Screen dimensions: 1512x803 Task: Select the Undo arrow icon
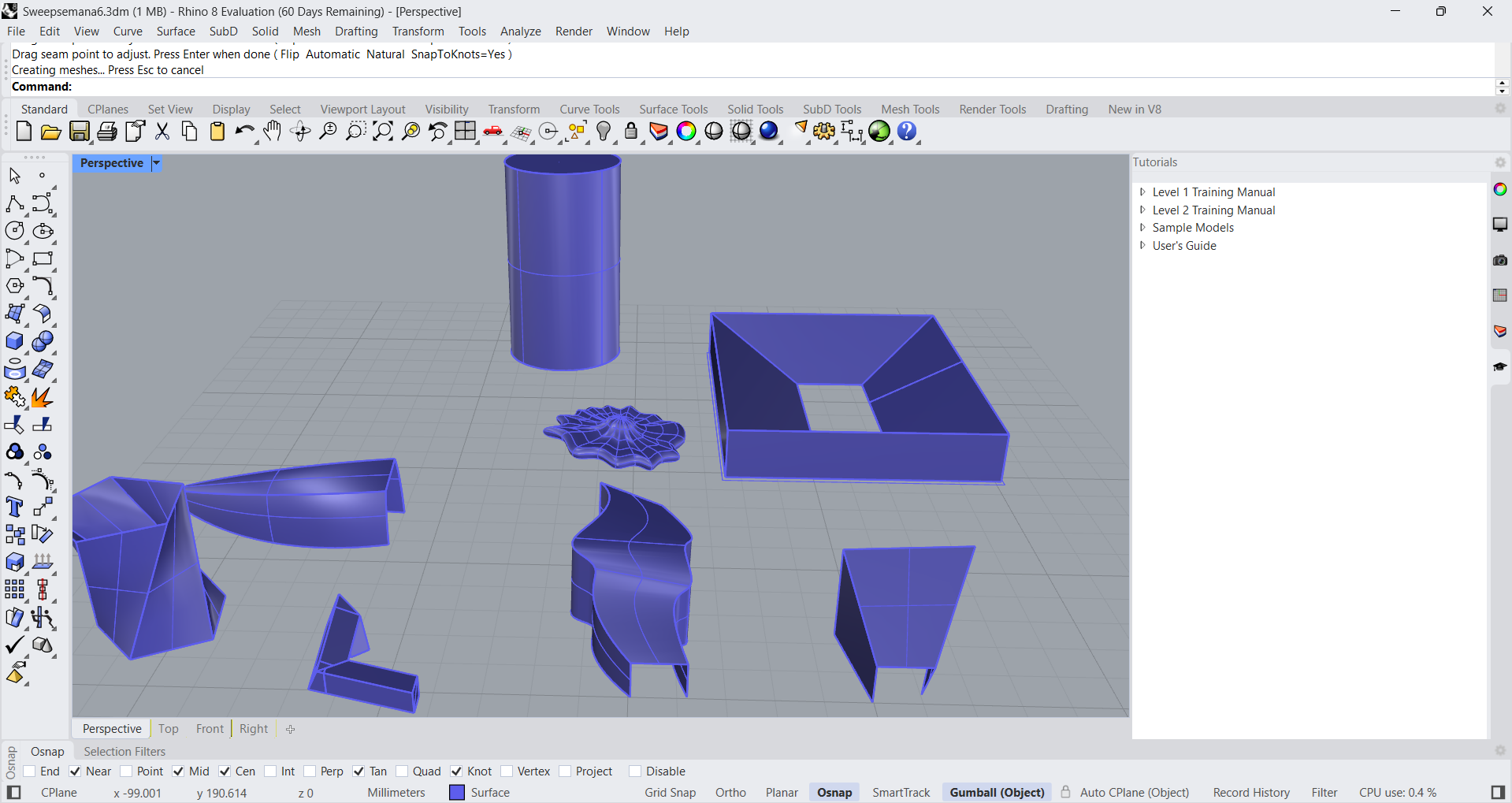click(x=244, y=132)
